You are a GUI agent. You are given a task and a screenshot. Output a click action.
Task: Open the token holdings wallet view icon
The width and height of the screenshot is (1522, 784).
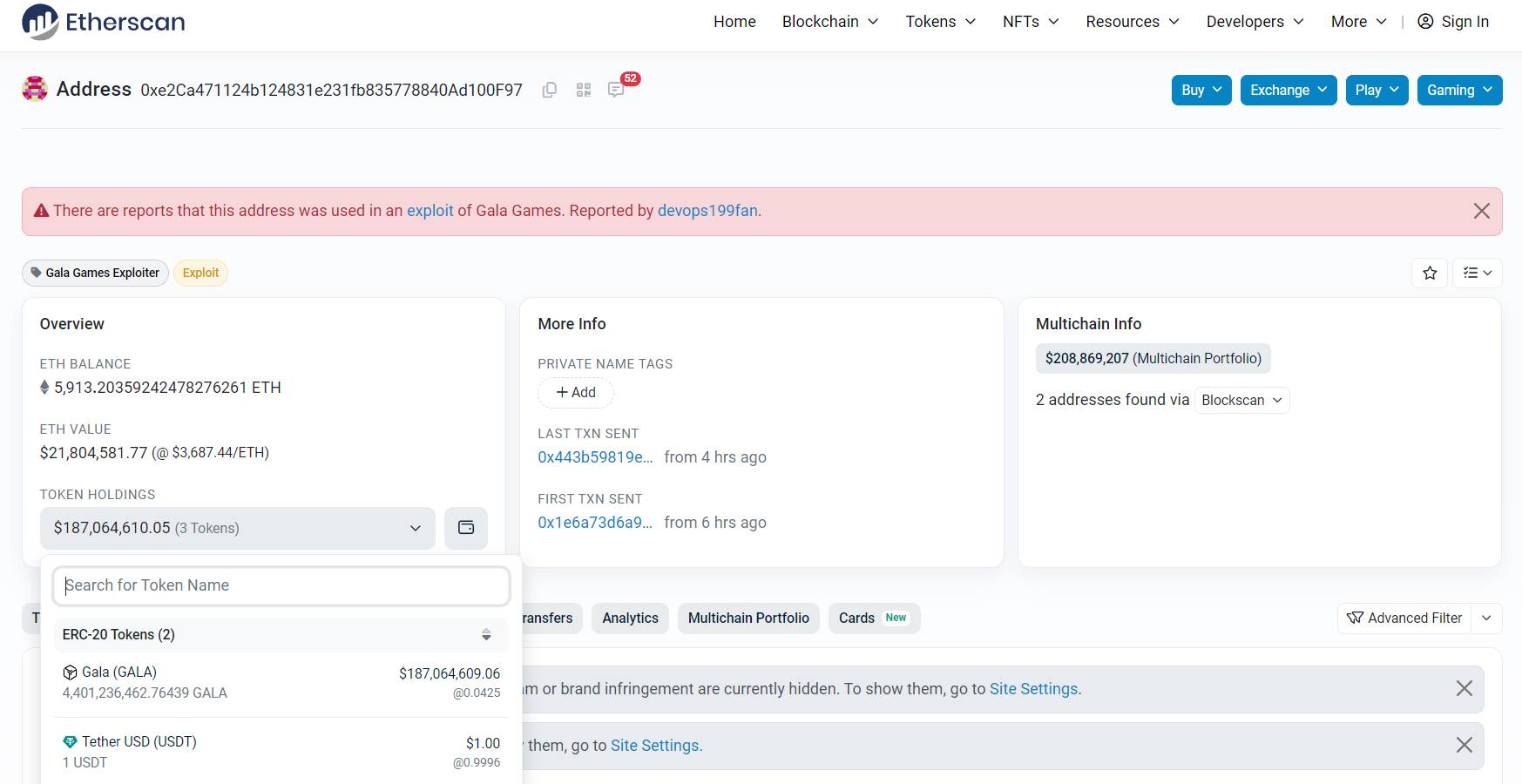[x=466, y=528]
